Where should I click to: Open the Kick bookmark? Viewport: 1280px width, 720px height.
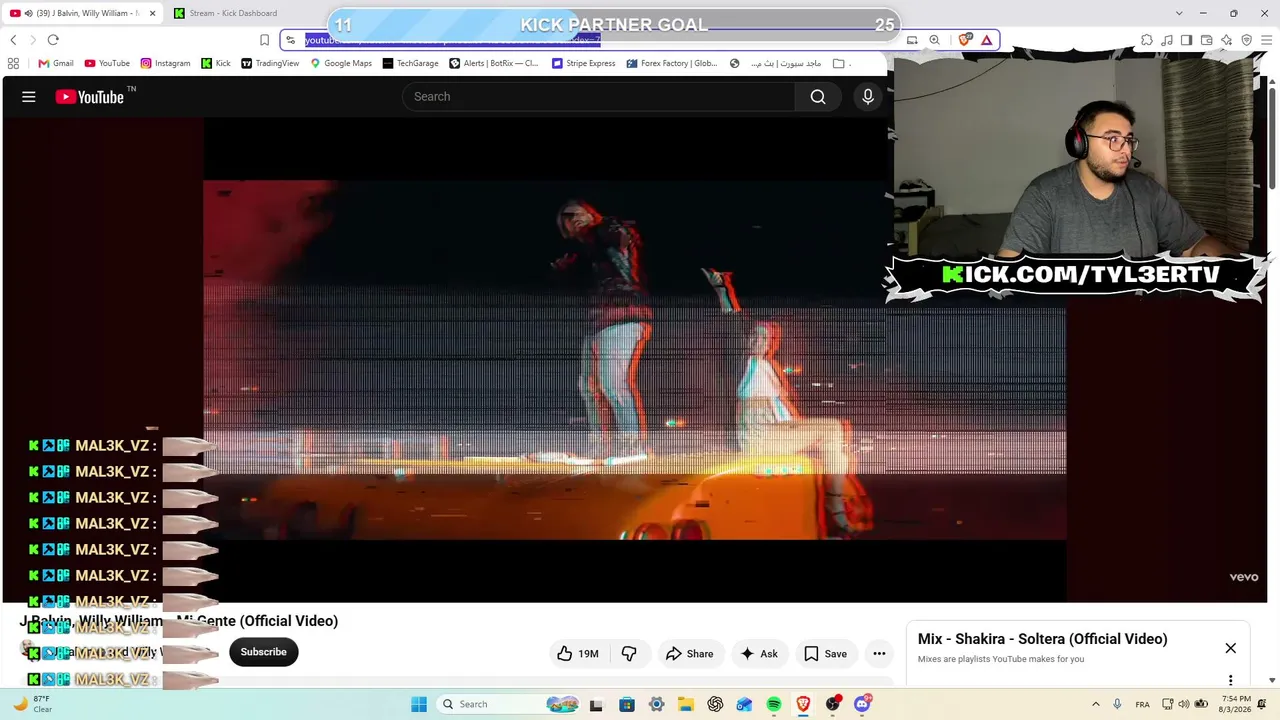tap(216, 63)
